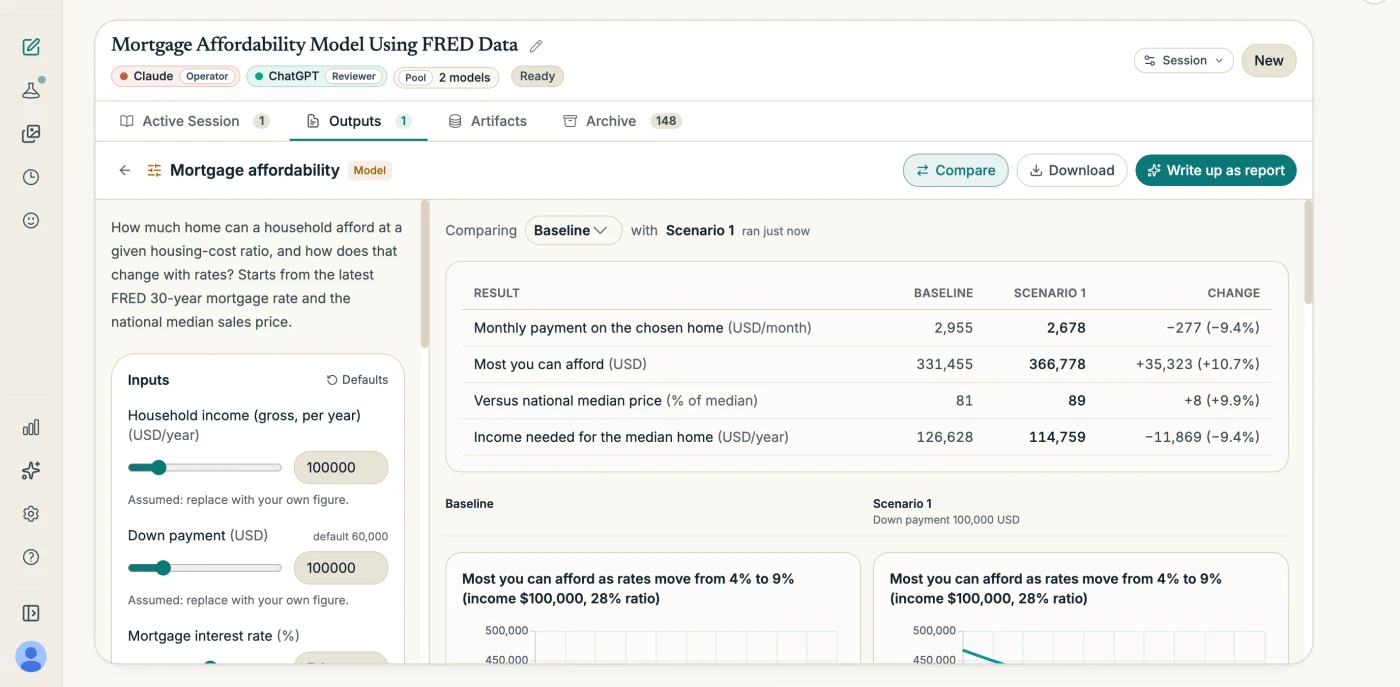Click Write up as report

pyautogui.click(x=1216, y=170)
